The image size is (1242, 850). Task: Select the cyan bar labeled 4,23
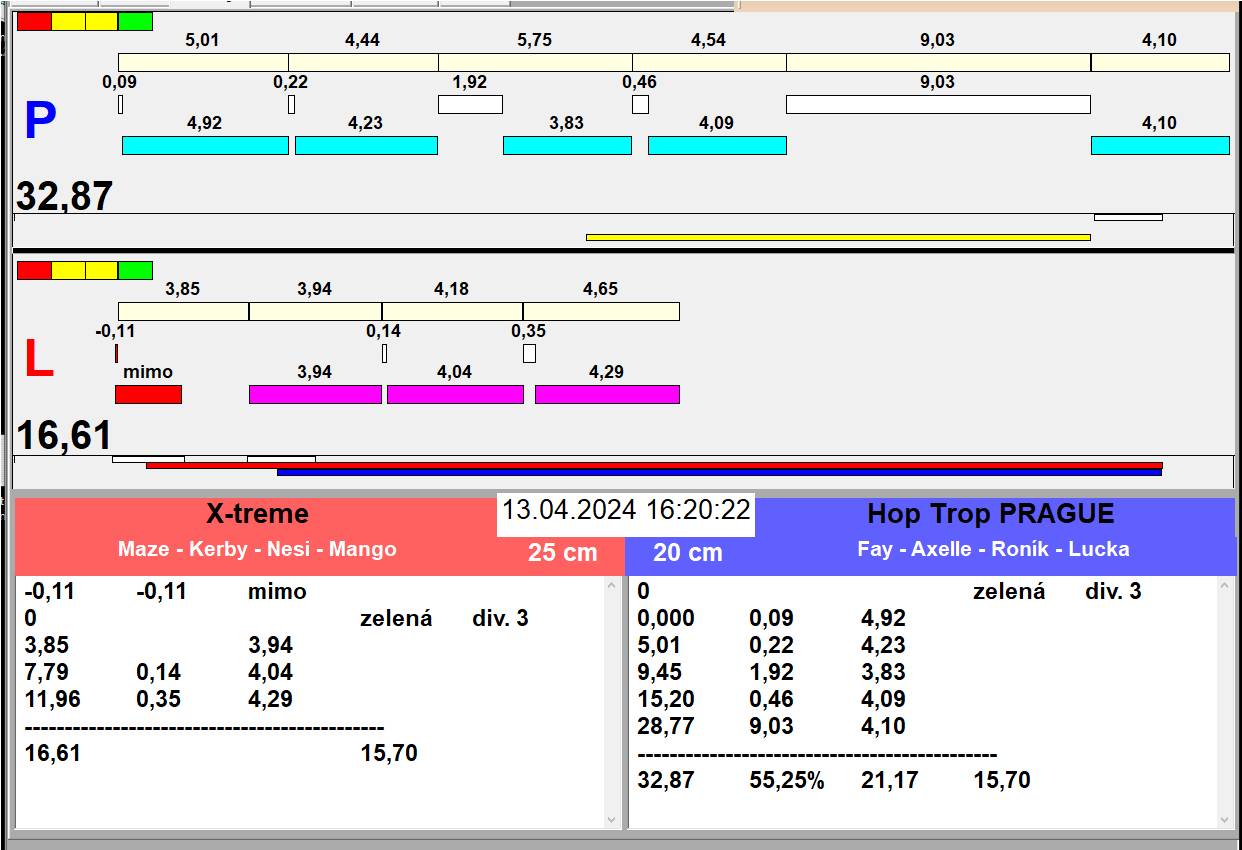(x=366, y=145)
